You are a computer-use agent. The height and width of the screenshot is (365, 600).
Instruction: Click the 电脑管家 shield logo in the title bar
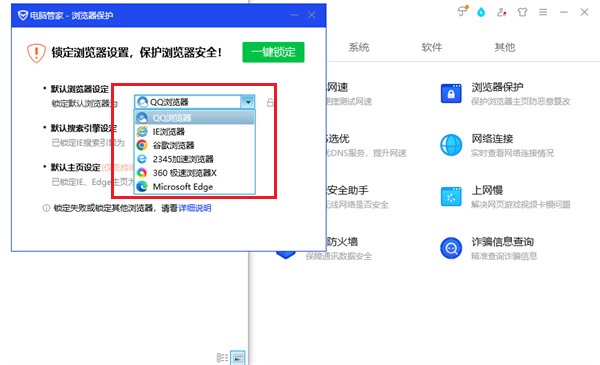point(23,15)
